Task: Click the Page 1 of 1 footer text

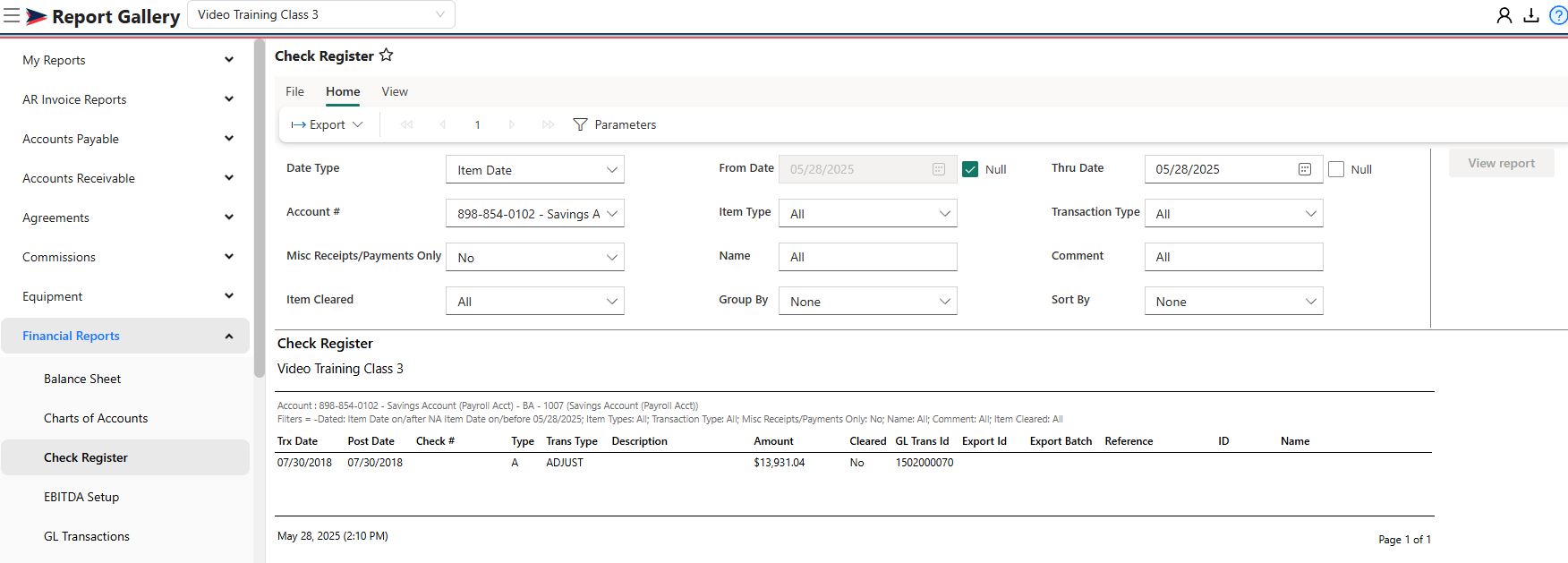Action: click(x=1404, y=540)
